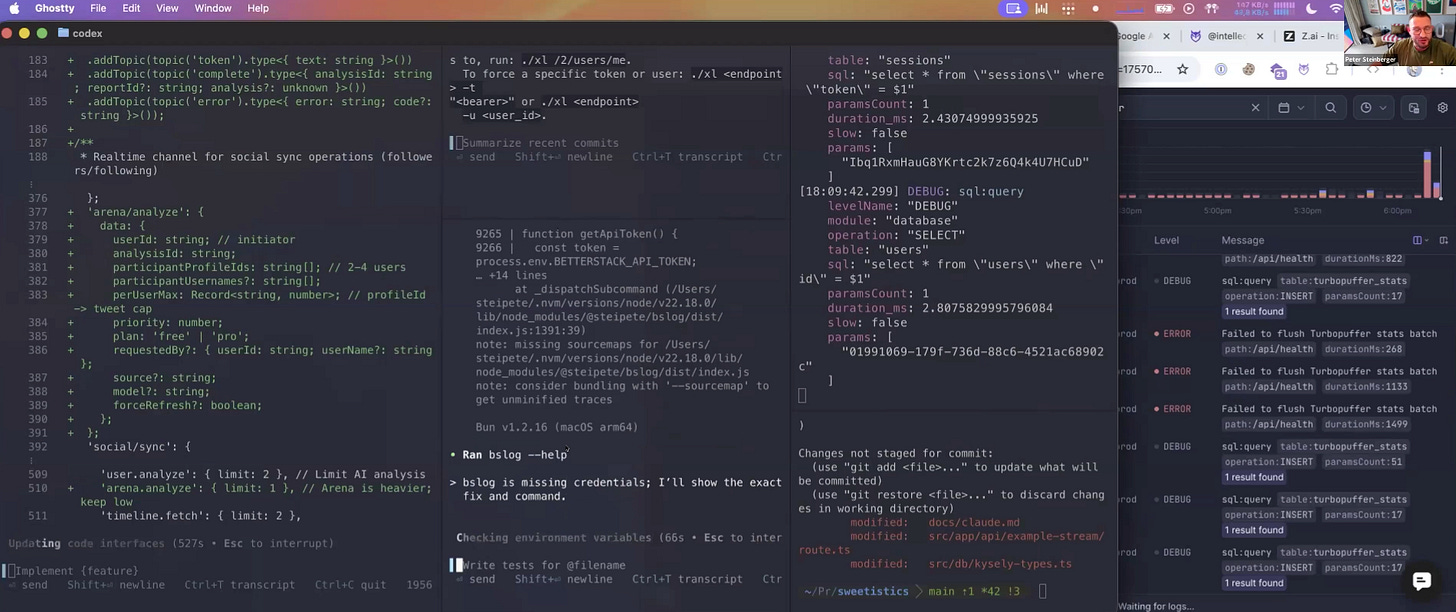Open the purple owl browser extension

click(x=1304, y=70)
